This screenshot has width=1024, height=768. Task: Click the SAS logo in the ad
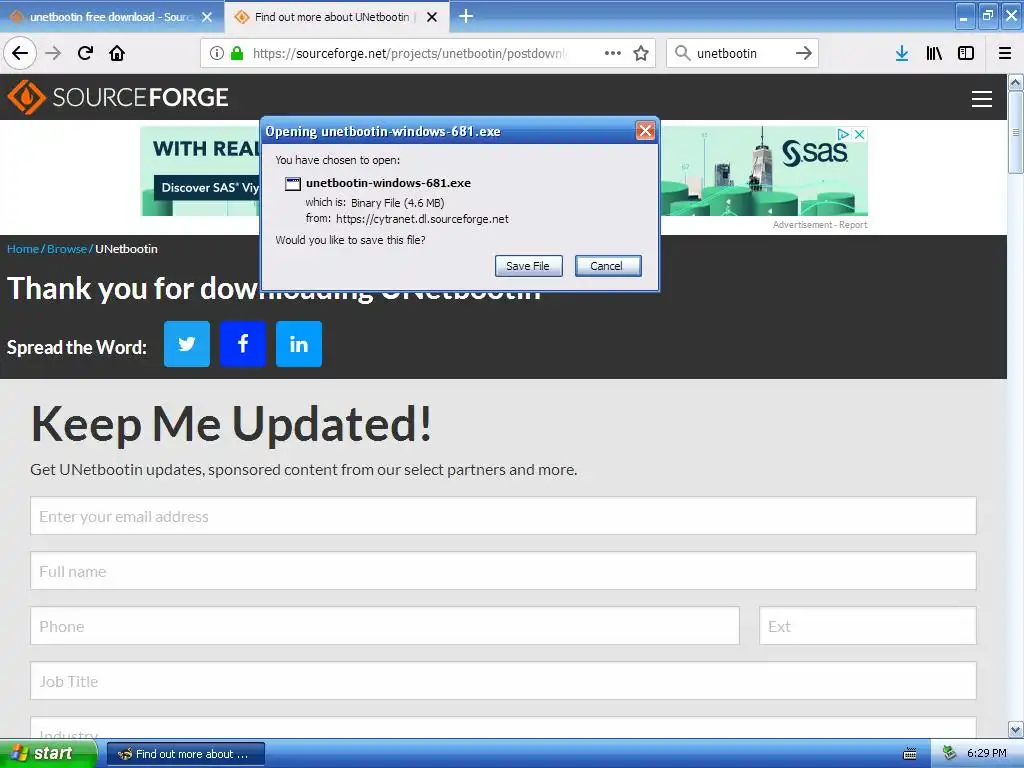coord(814,153)
